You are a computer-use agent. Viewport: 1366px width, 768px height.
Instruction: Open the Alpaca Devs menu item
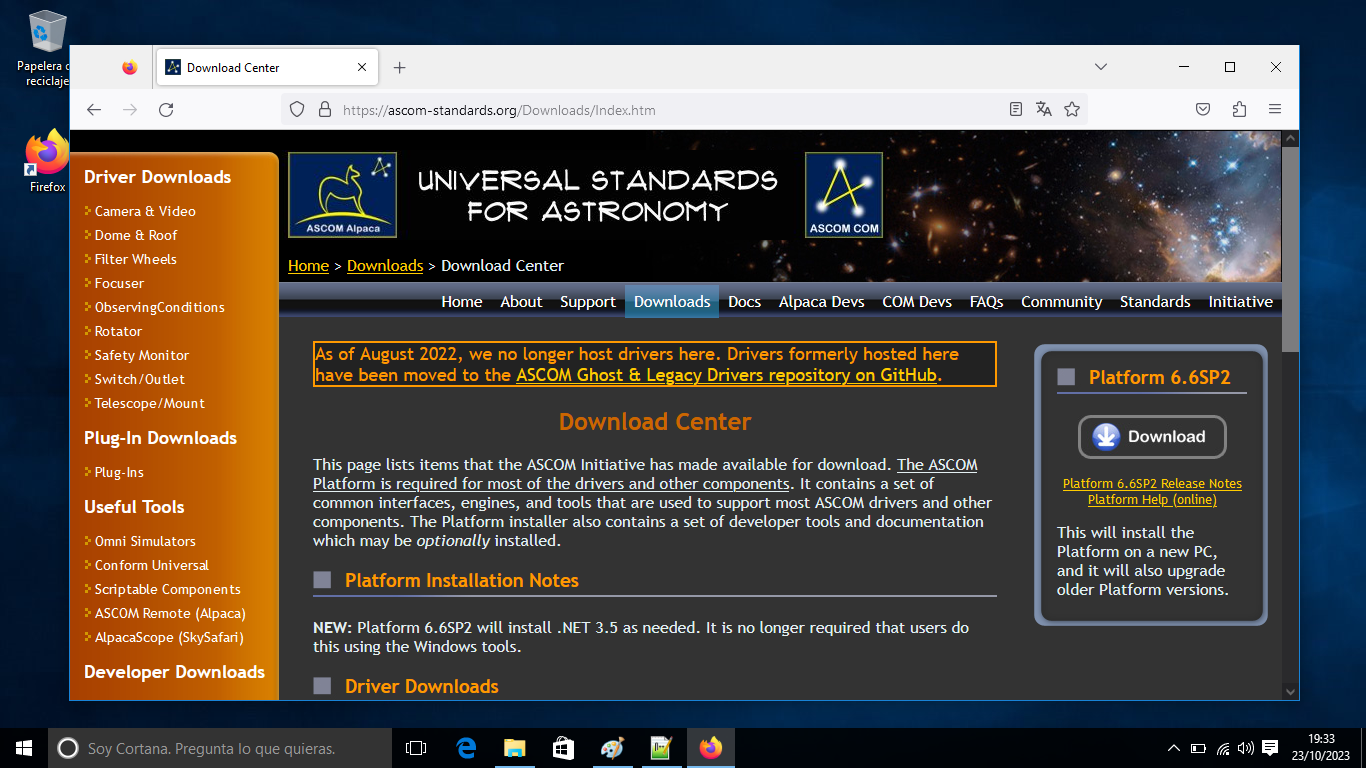[x=822, y=302]
